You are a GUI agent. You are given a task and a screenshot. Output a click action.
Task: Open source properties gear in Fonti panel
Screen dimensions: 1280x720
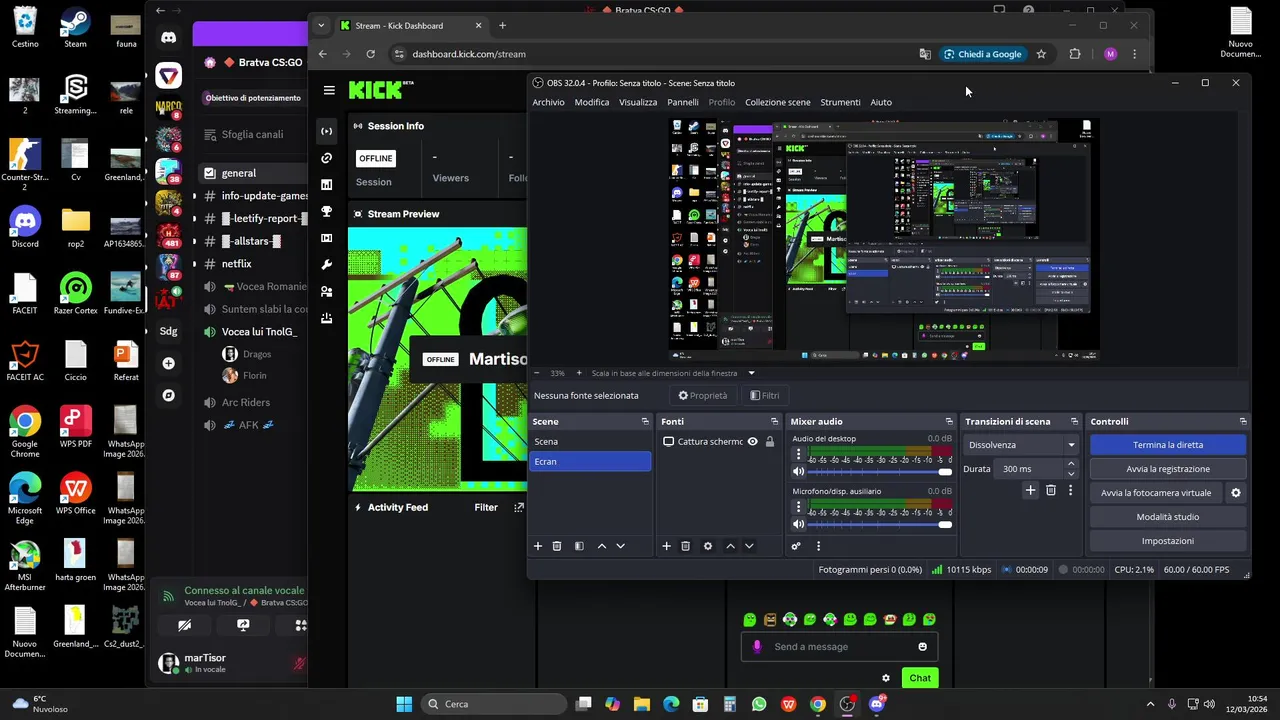pos(708,546)
